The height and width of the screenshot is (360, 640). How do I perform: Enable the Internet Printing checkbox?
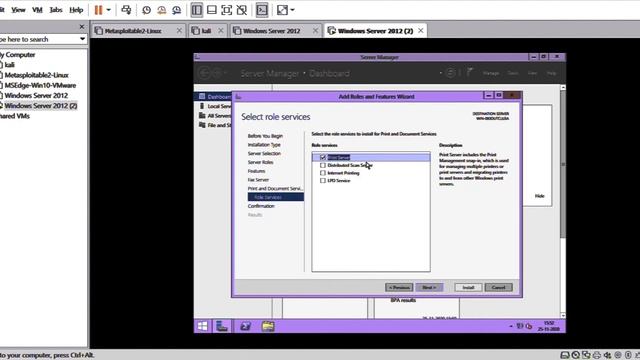click(x=323, y=173)
